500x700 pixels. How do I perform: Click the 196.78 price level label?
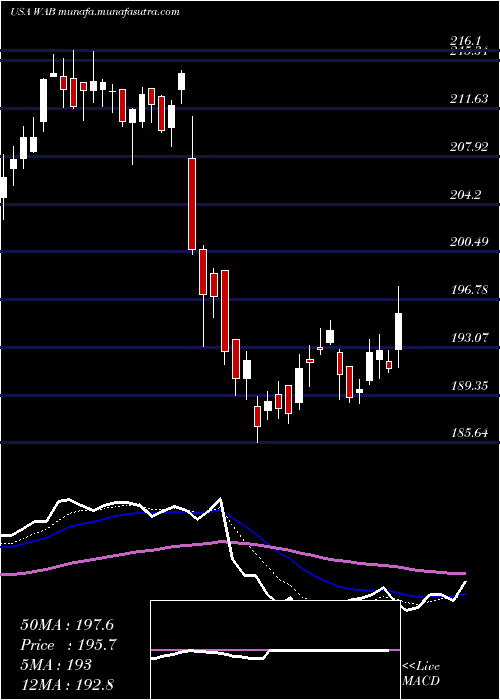(x=469, y=290)
